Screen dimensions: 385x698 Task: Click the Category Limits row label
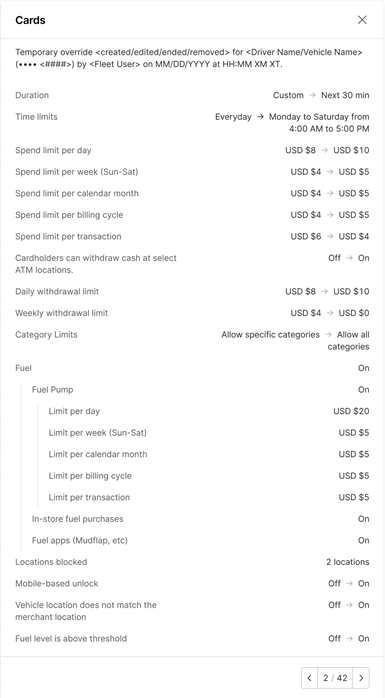click(46, 335)
